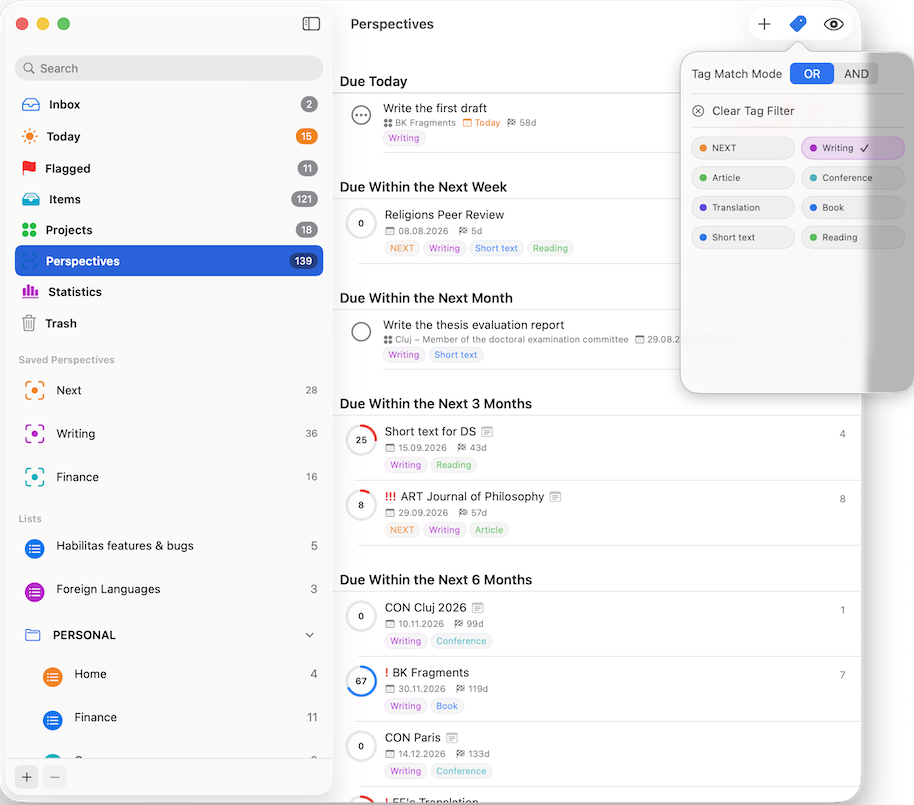Open note icon on CON Paris
This screenshot has width=914, height=805.
[452, 738]
